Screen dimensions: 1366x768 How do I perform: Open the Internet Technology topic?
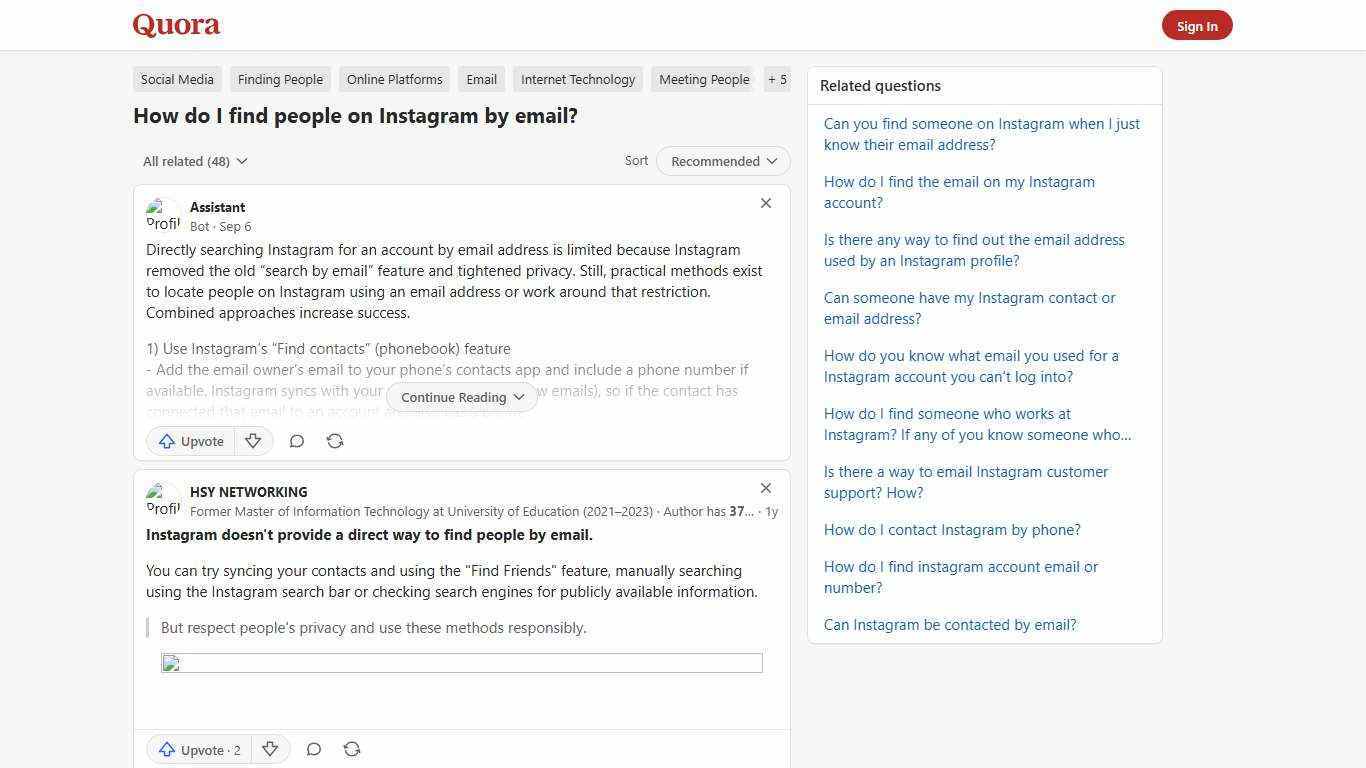(578, 79)
